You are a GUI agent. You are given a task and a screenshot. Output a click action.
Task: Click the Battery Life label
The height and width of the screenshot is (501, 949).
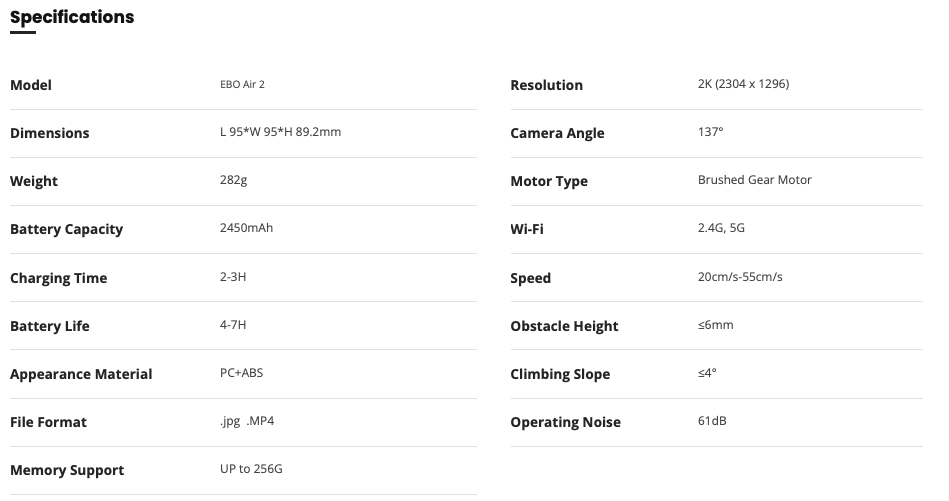tap(50, 326)
